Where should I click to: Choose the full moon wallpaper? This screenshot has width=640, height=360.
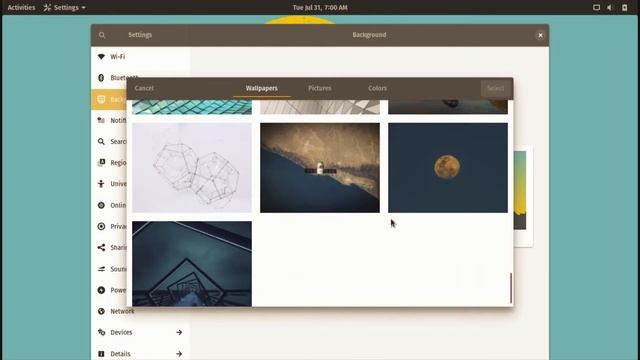[x=448, y=168]
